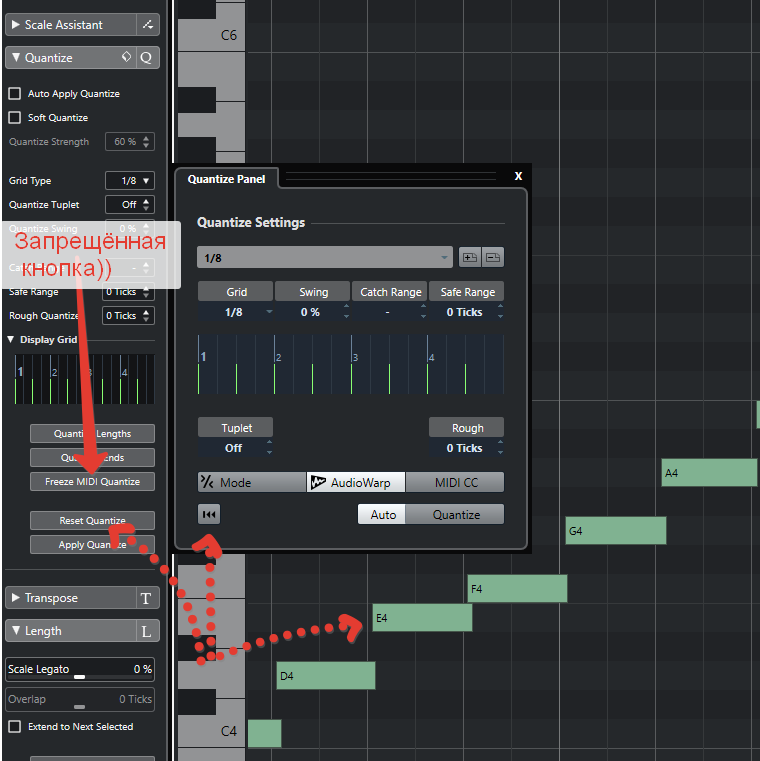This screenshot has height=761, width=760.
Task: Click the Safe Range header in the panel
Action: tap(466, 292)
